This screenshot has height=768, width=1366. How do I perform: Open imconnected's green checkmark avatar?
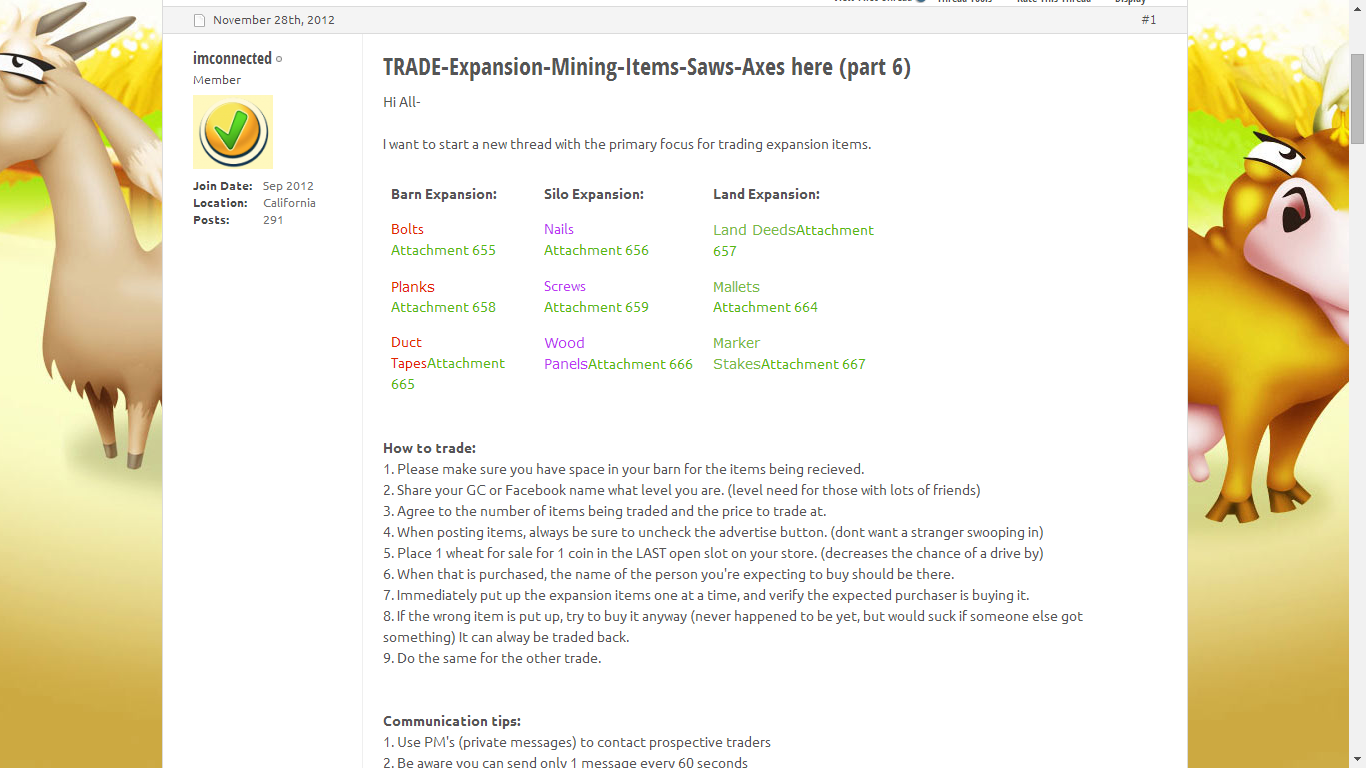pos(233,132)
